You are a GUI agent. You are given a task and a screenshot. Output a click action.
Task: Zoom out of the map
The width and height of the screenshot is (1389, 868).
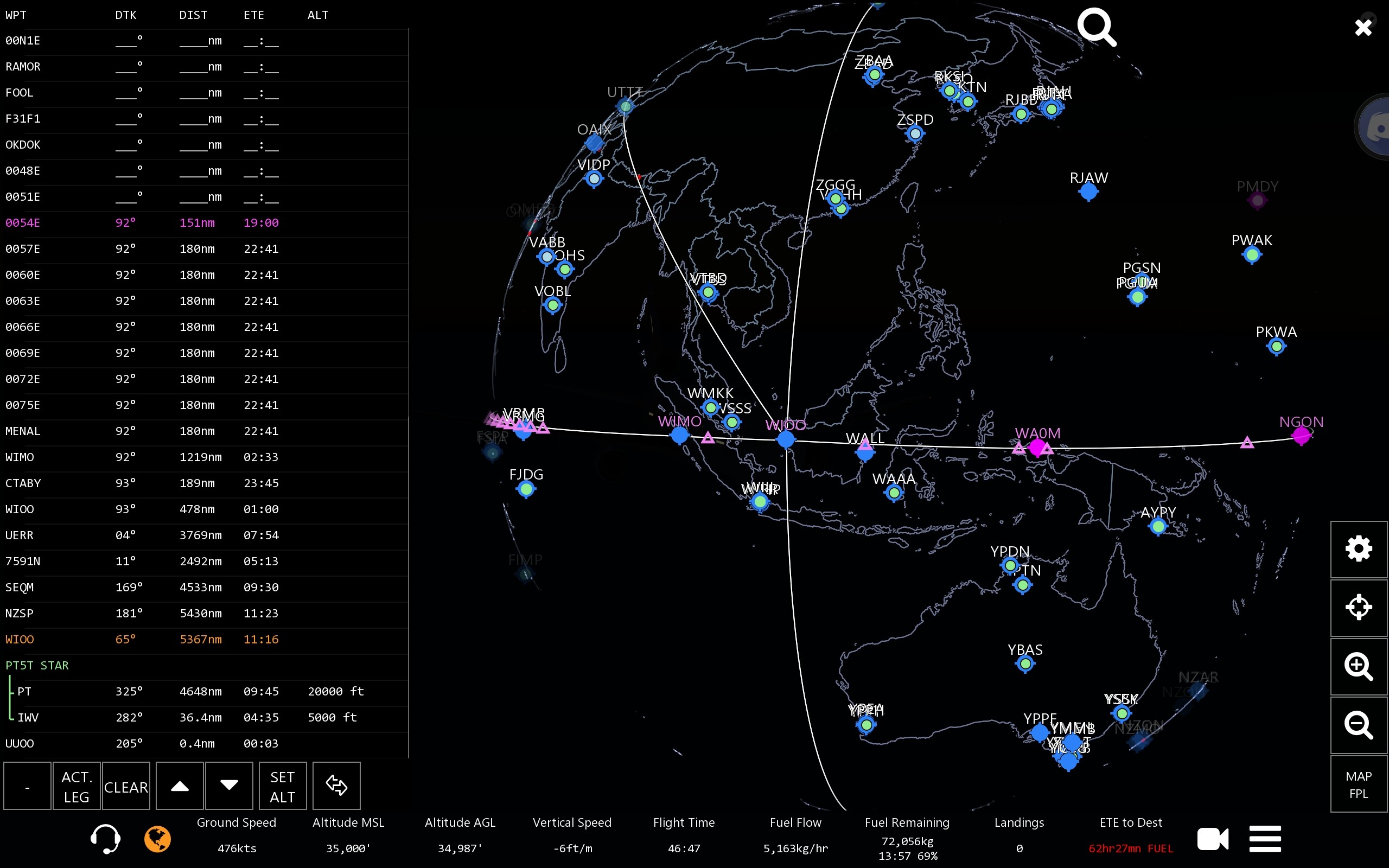click(1358, 725)
